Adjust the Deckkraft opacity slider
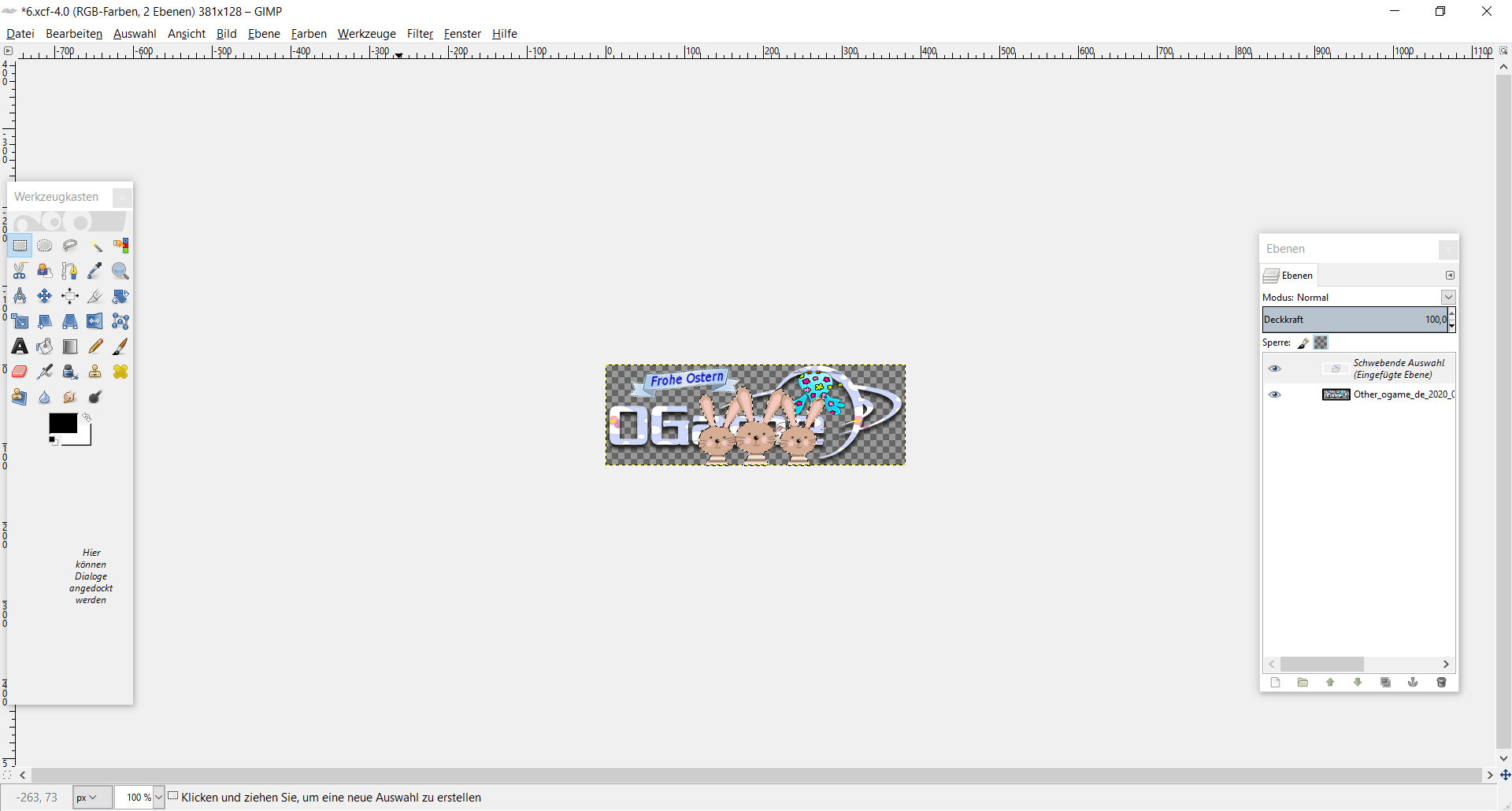Image resolution: width=1512 pixels, height=811 pixels. click(1354, 319)
